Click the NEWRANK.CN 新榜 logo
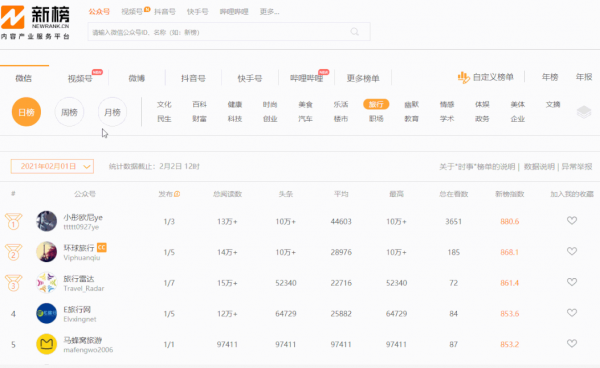 coord(35,20)
